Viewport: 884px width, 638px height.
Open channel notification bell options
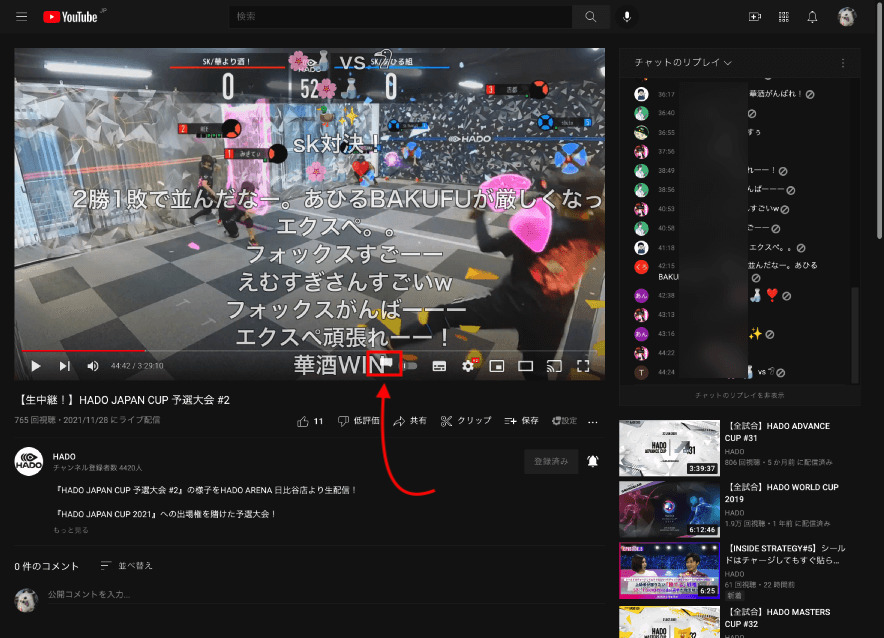593,461
